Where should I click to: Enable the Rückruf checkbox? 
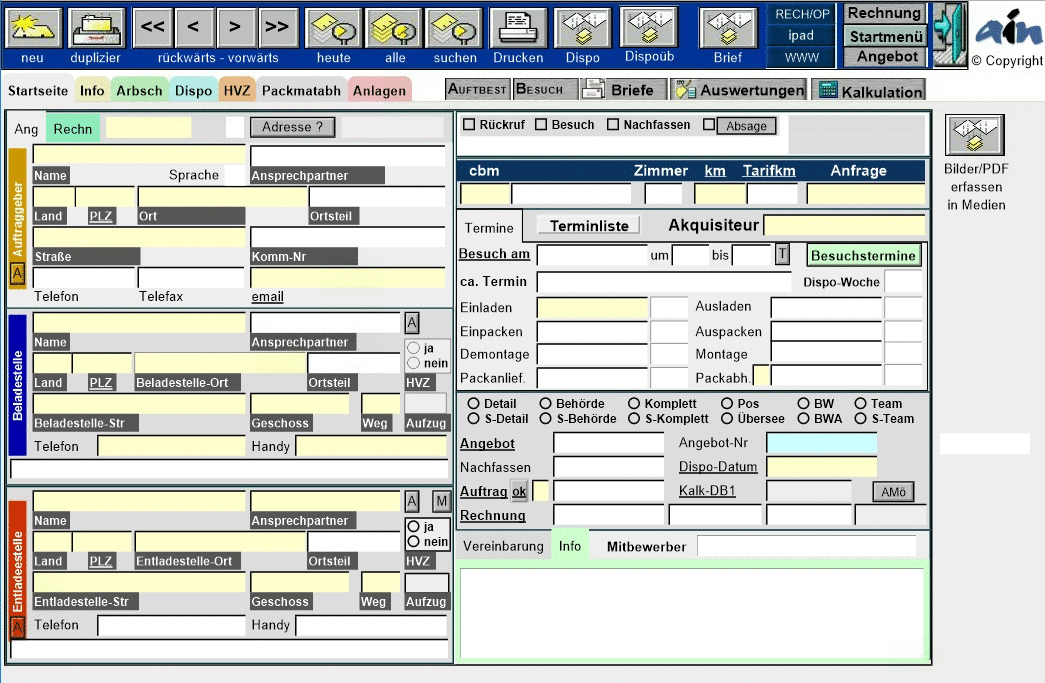469,125
